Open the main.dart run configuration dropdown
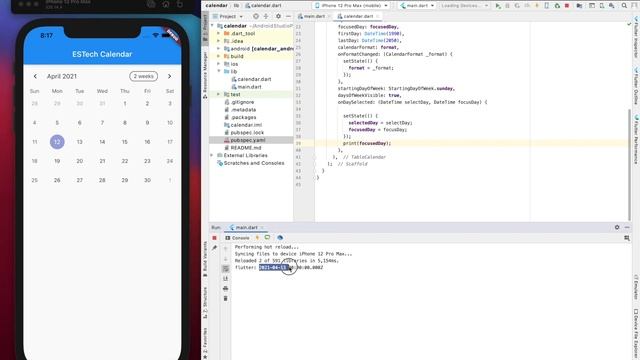 [x=417, y=6]
